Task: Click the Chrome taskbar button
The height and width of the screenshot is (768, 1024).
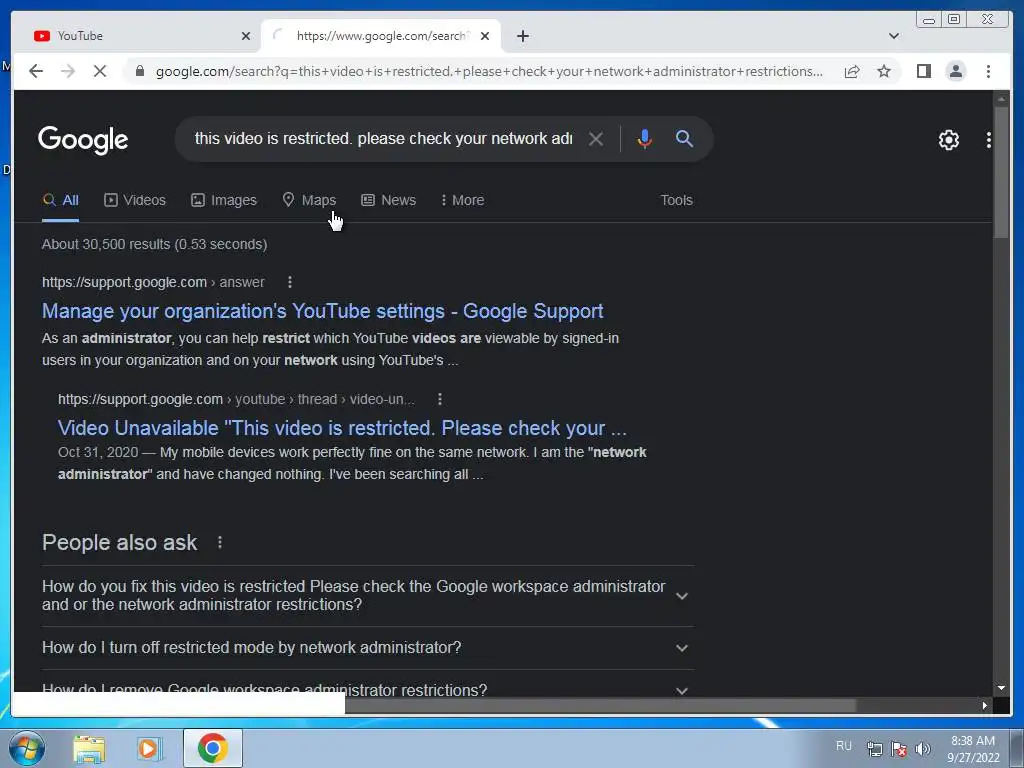Action: (212, 748)
